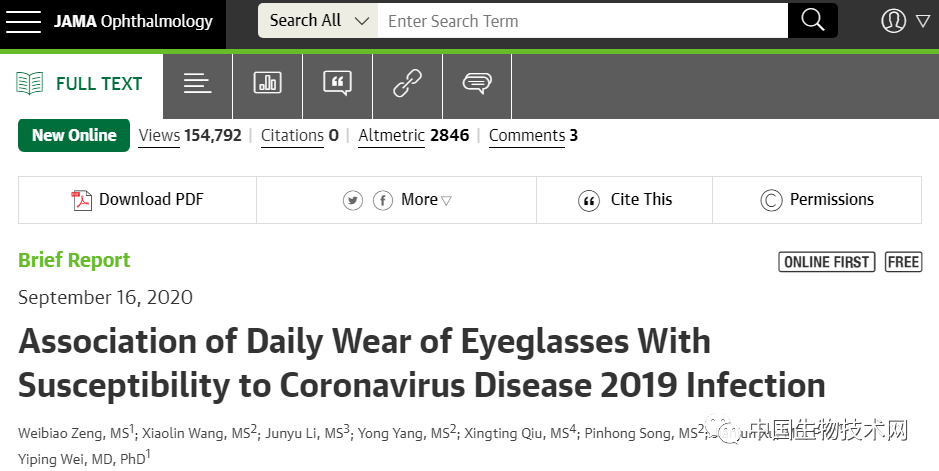Expand the Search All dropdown
Screen dimensions: 939x471
[318, 21]
